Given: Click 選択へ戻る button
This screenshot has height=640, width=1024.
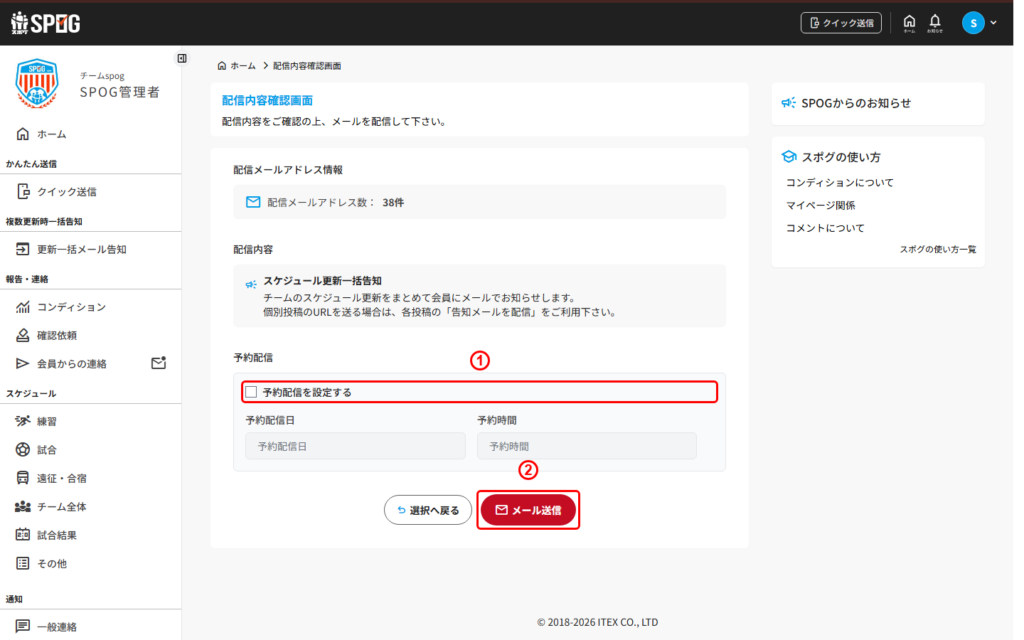Looking at the screenshot, I should coord(428,510).
